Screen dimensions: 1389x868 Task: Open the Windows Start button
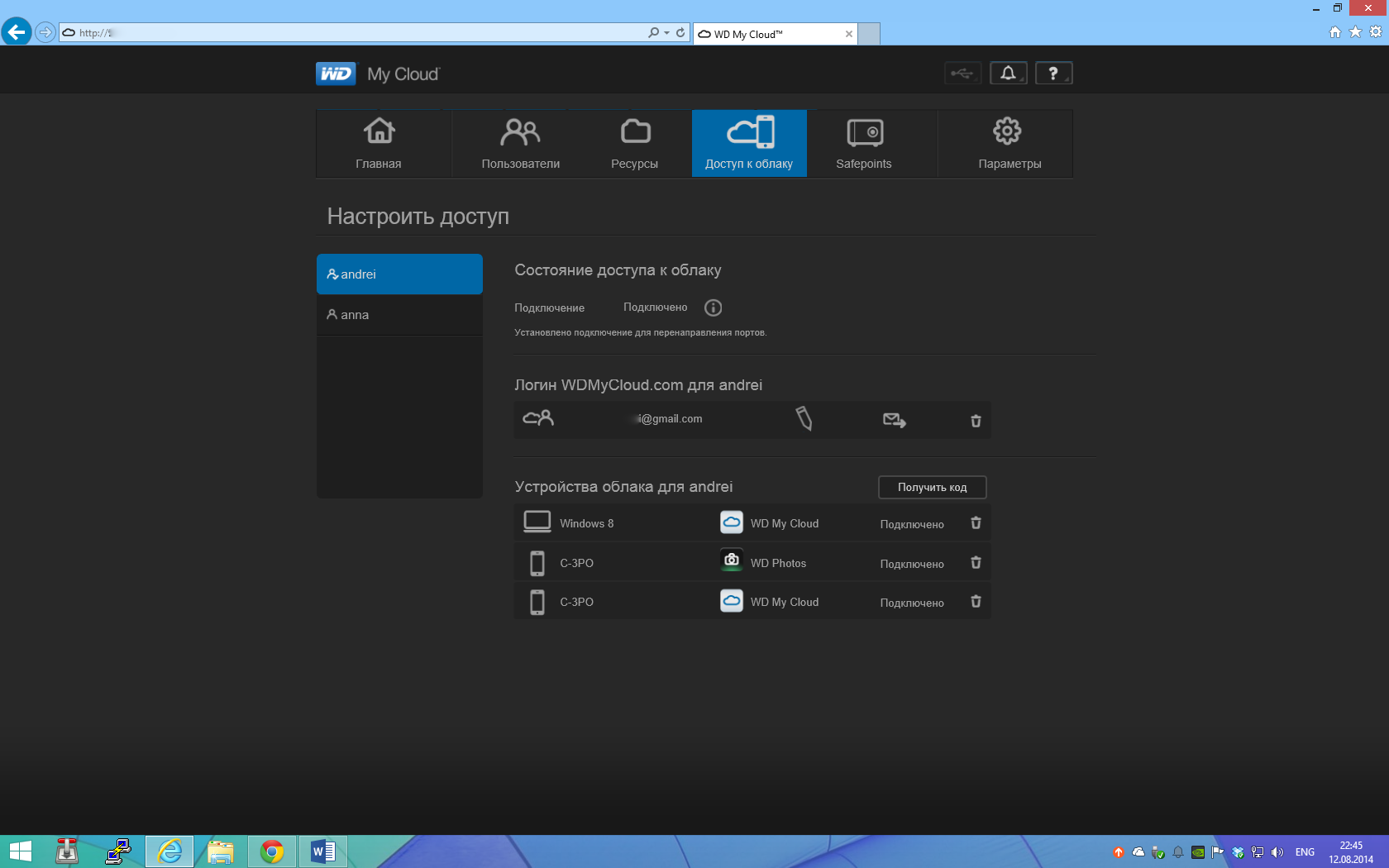(x=20, y=851)
